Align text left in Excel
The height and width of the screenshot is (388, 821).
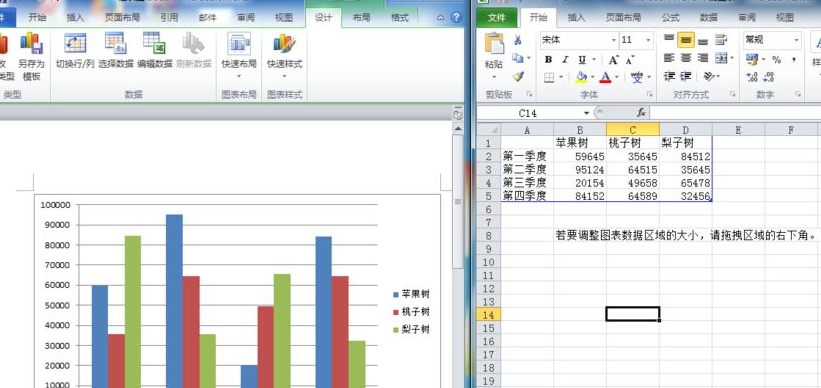coord(669,58)
